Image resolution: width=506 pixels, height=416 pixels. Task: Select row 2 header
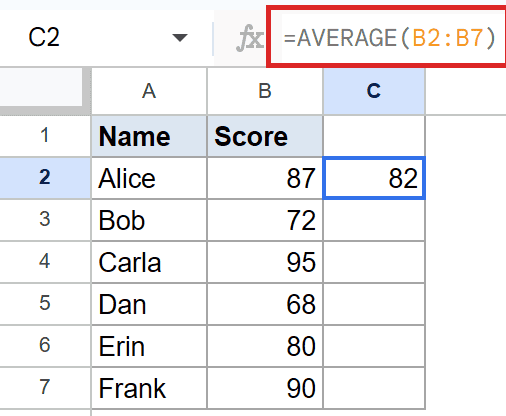45,178
